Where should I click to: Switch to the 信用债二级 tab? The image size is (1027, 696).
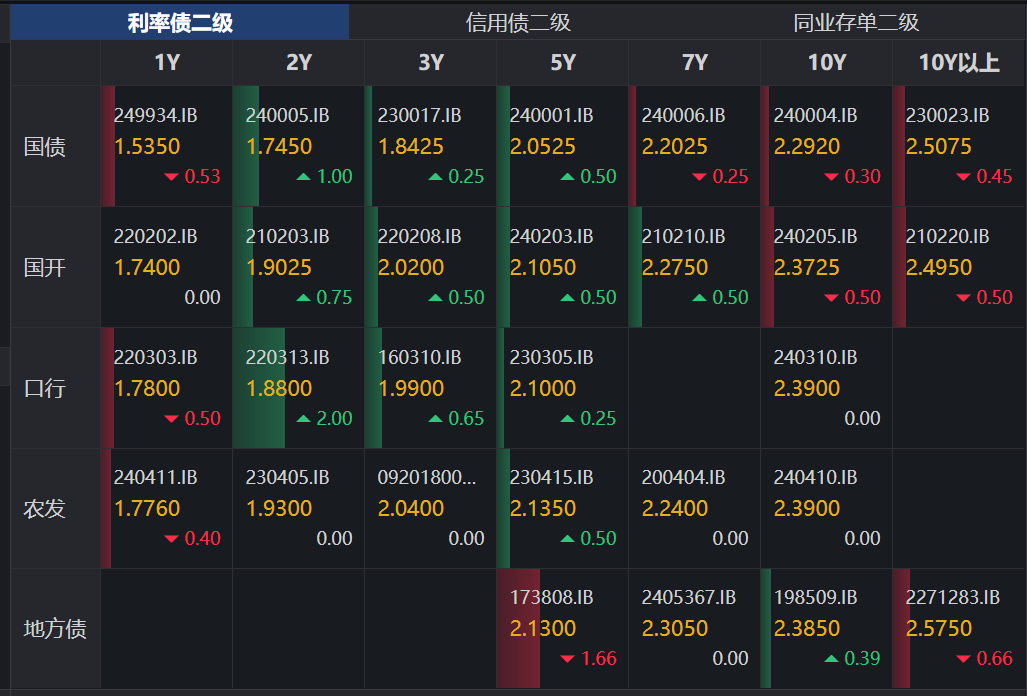(518, 22)
